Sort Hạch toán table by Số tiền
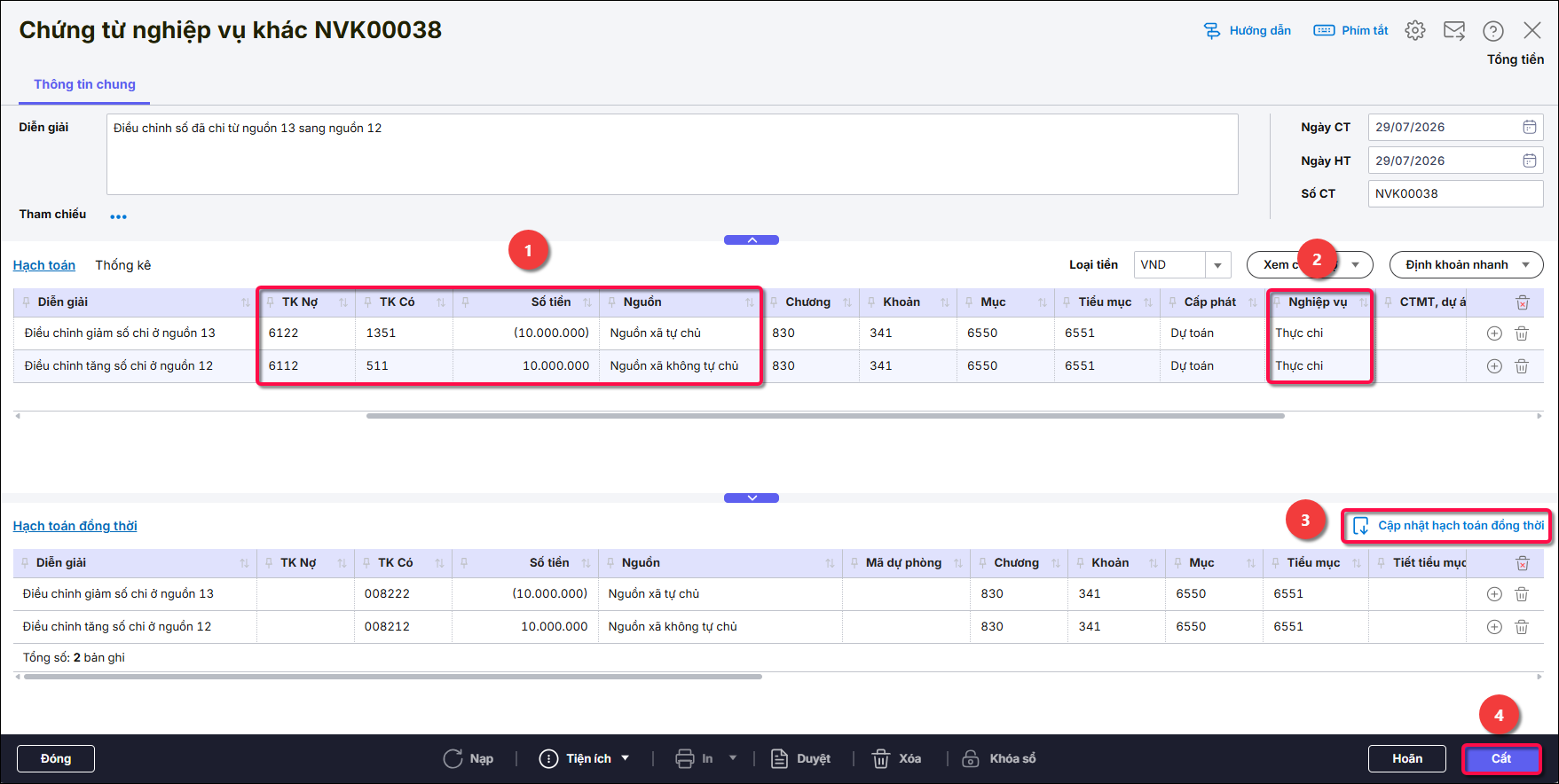Viewport: 1559px width, 784px height. click(587, 302)
